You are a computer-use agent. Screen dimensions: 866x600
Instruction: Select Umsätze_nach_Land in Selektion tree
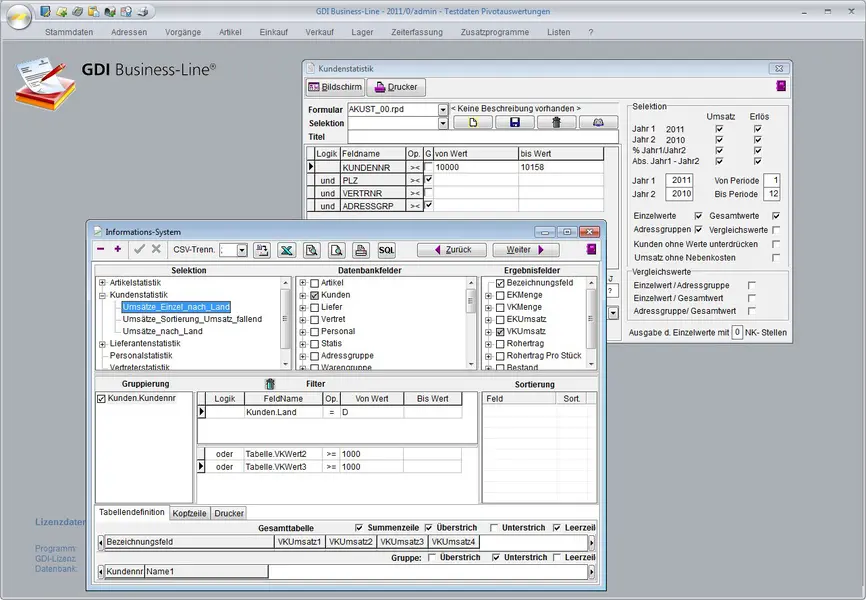click(x=162, y=331)
